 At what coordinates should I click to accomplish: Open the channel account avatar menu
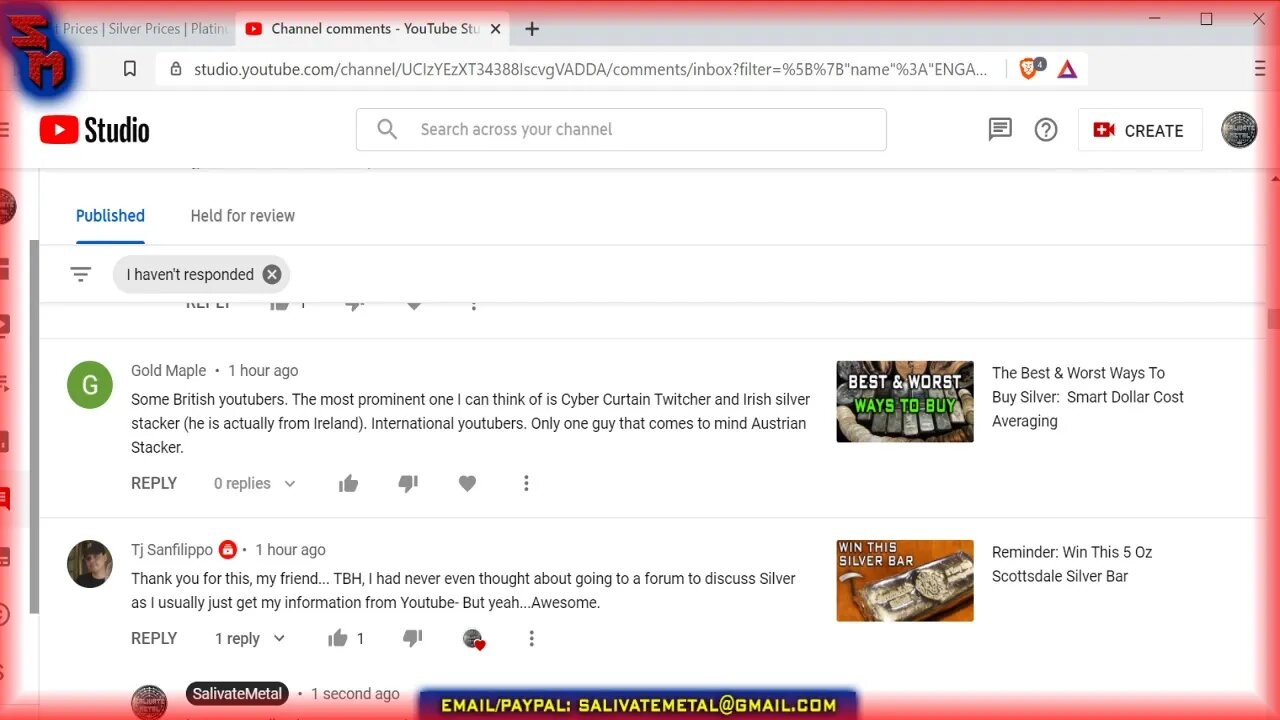click(x=1239, y=130)
